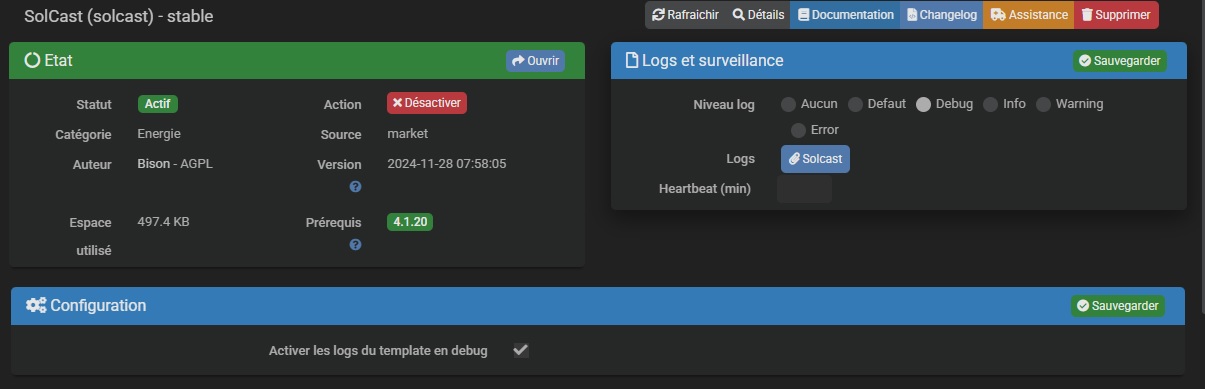The height and width of the screenshot is (389, 1205).
Task: Set log level to Warning
Action: pyautogui.click(x=1043, y=104)
